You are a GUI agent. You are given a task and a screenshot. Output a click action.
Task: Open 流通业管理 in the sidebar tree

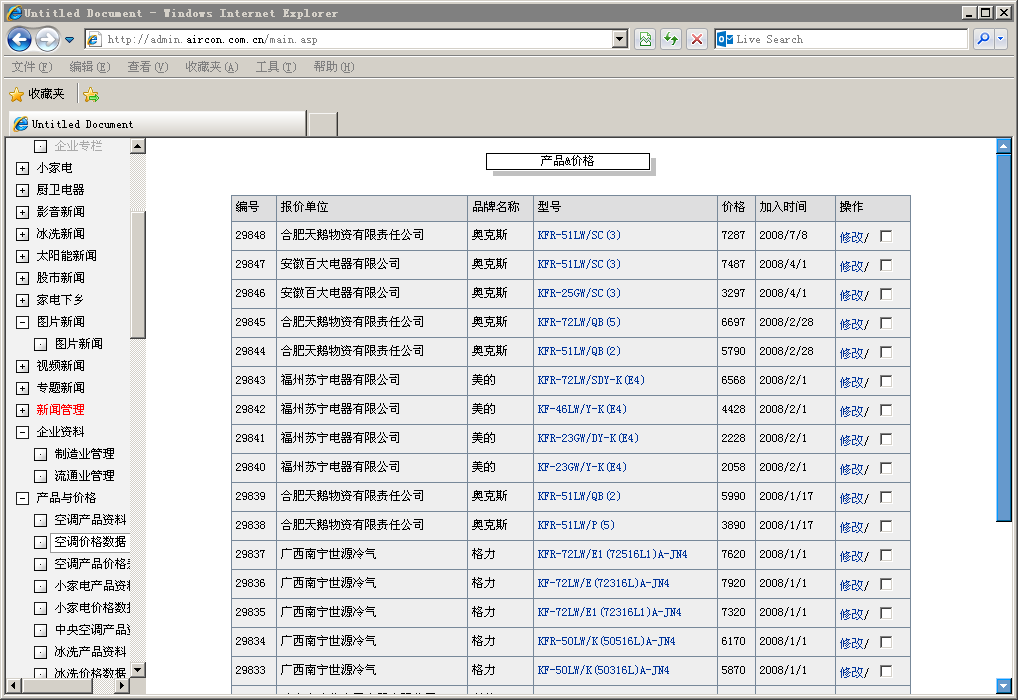tap(84, 476)
